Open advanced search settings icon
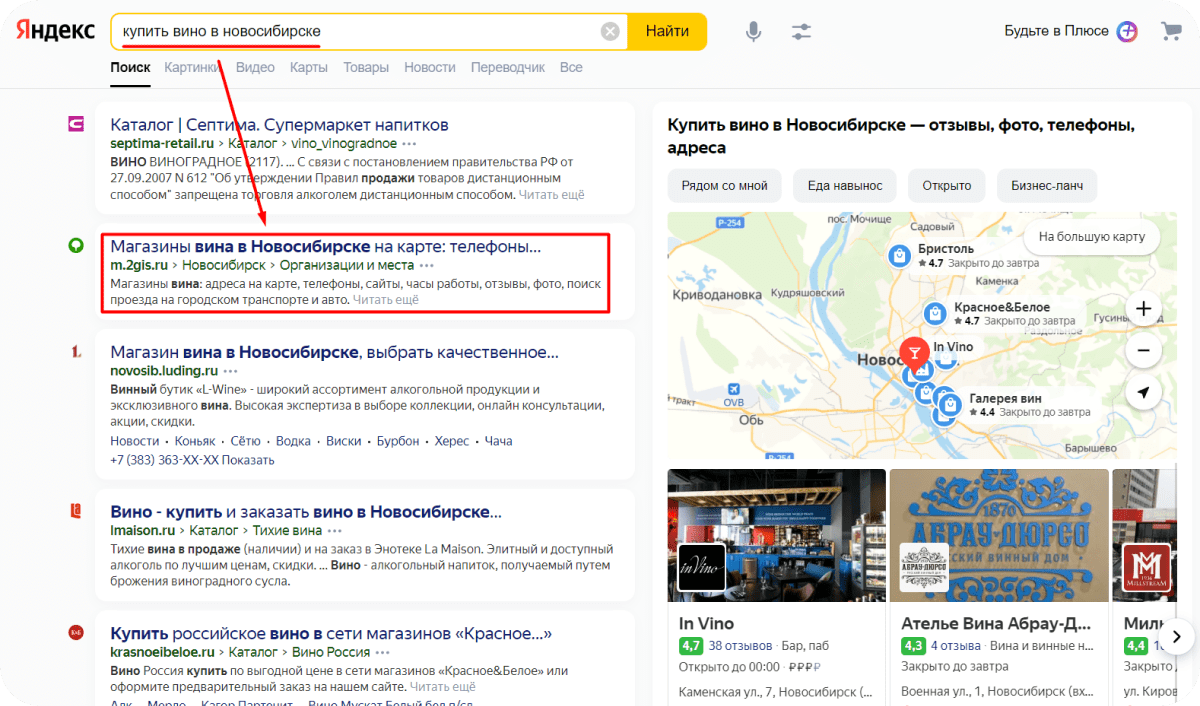The image size is (1200, 706). [801, 32]
